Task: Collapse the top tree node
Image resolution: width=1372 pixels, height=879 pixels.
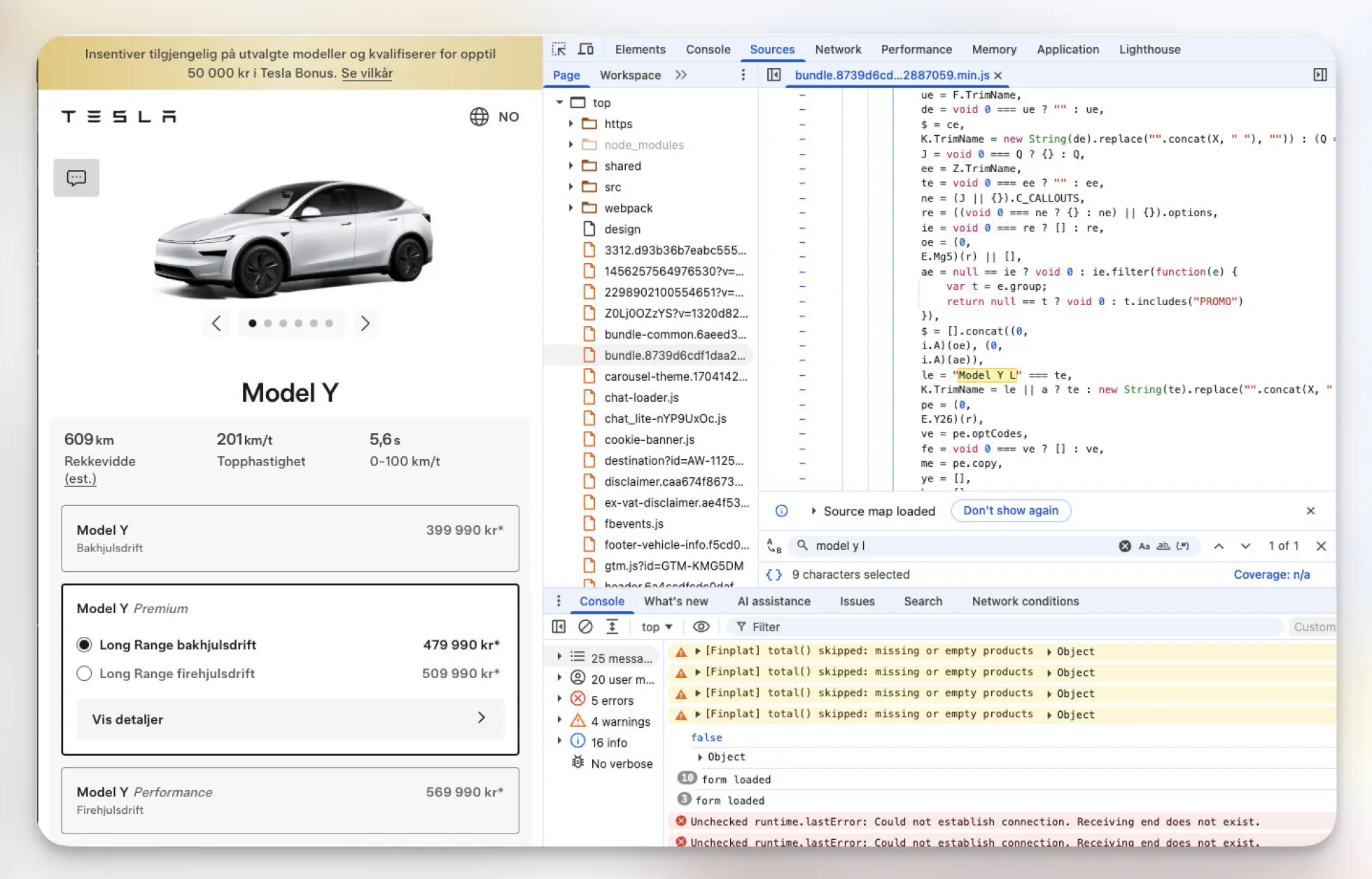Action: coord(559,102)
